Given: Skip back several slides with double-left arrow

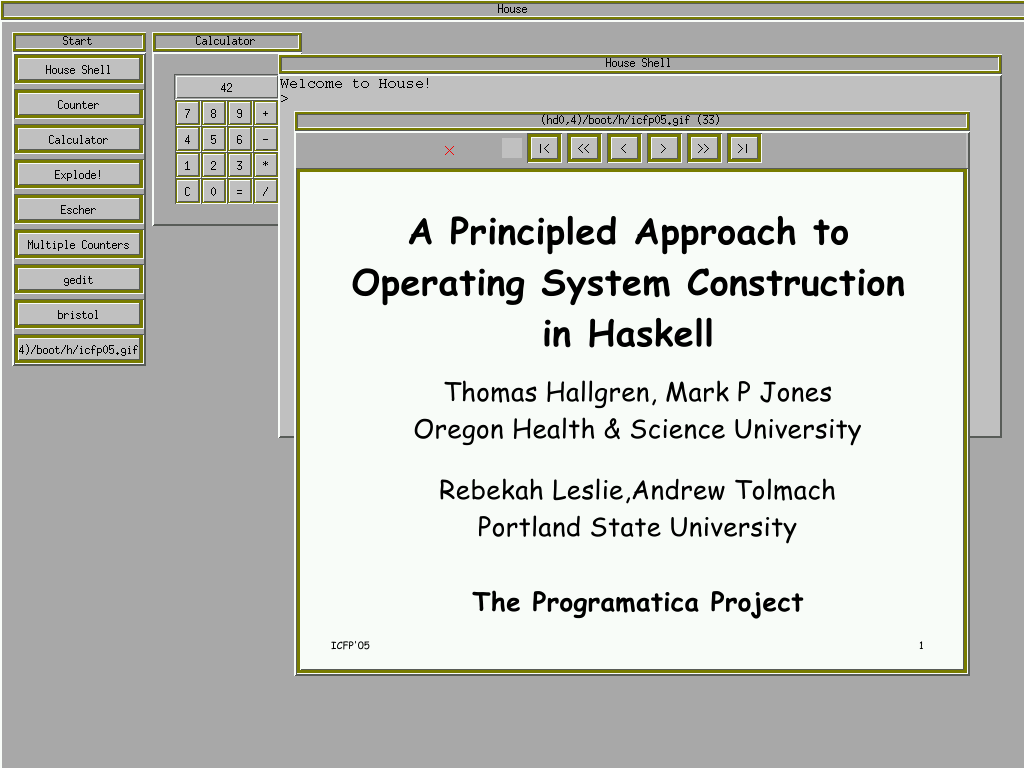Looking at the screenshot, I should [x=584, y=148].
